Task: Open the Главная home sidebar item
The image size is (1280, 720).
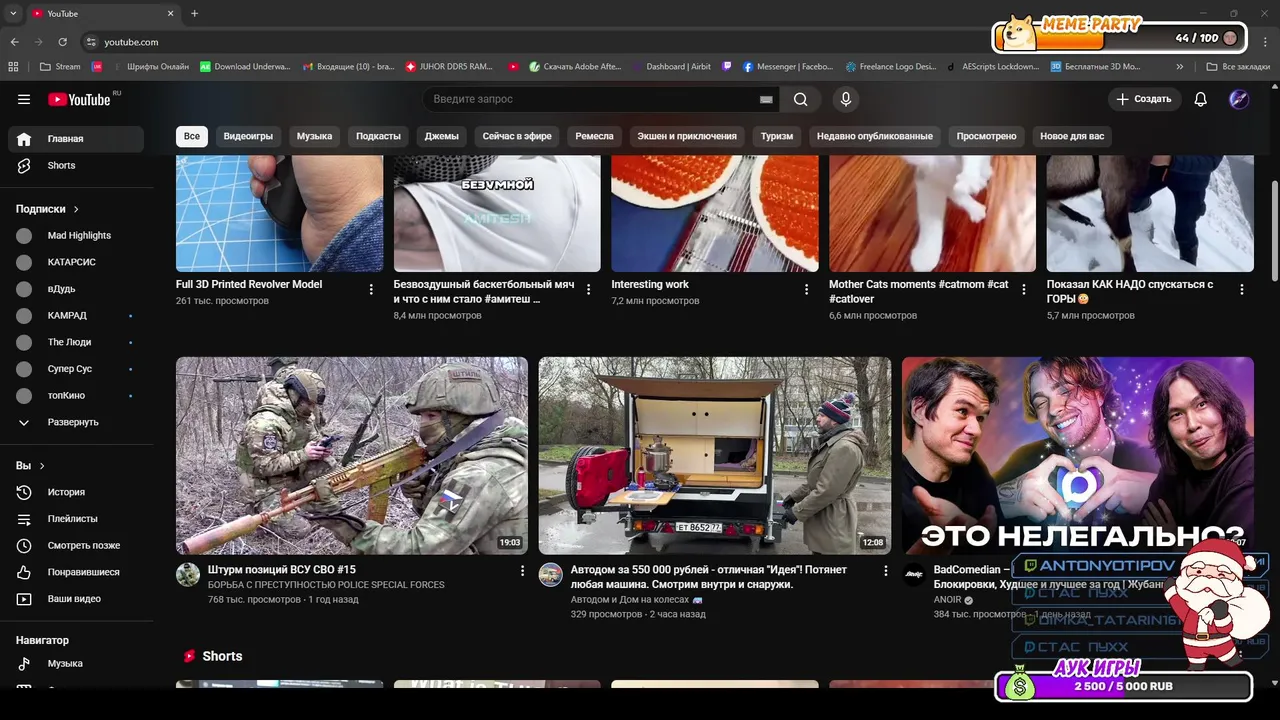Action: [x=76, y=139]
